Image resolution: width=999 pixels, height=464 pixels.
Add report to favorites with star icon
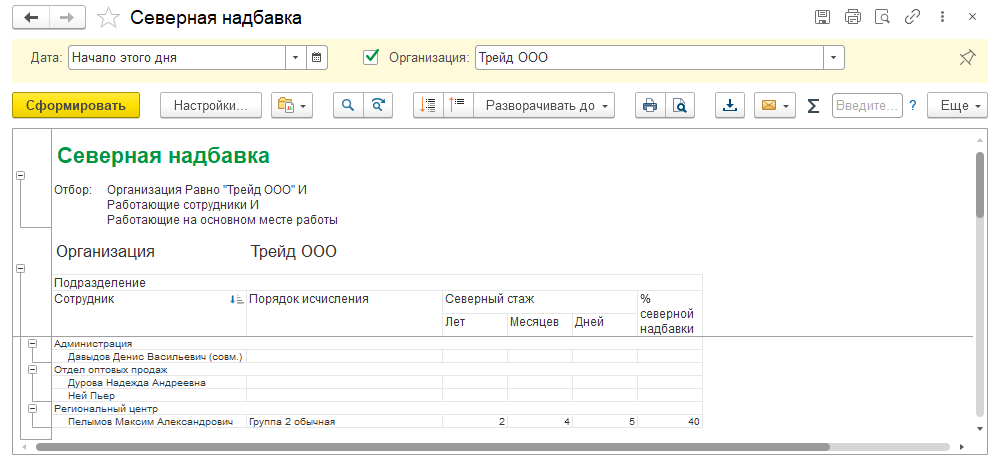(x=110, y=18)
